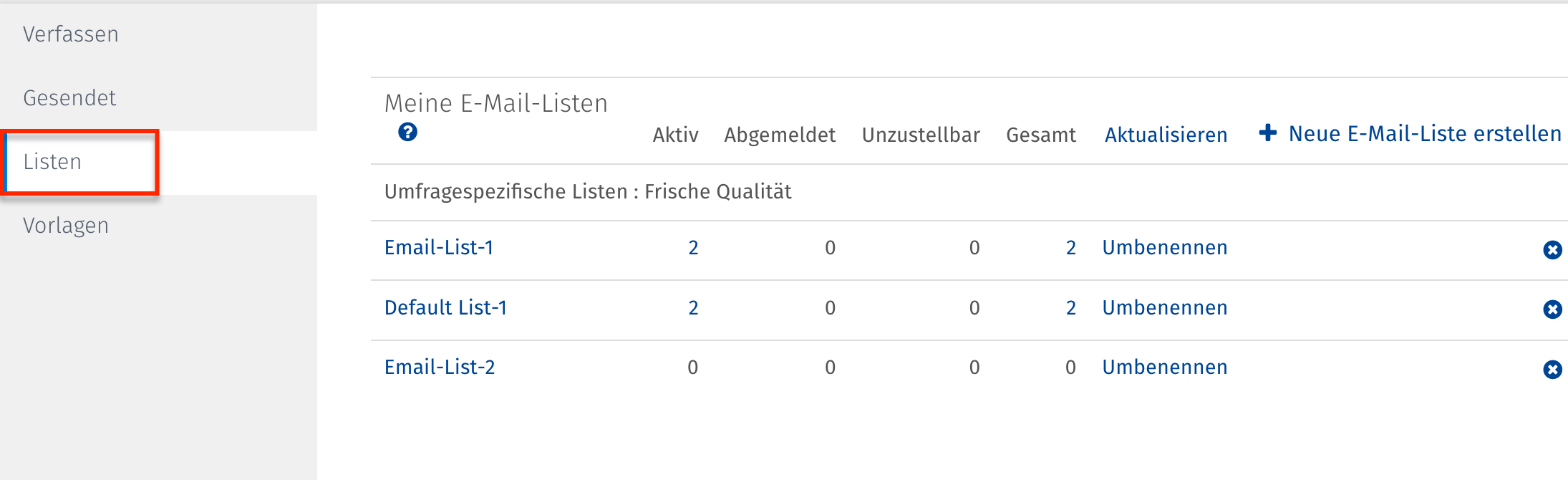
Task: Open the Email-List-1 list
Action: tap(439, 248)
